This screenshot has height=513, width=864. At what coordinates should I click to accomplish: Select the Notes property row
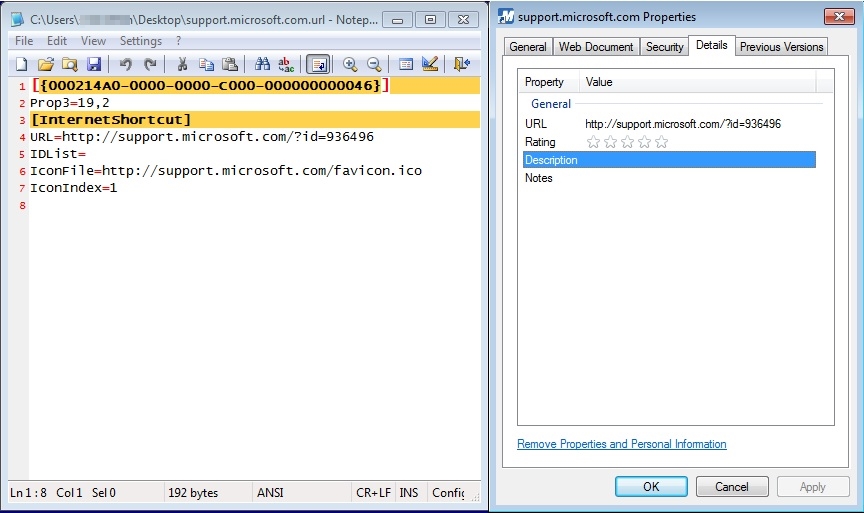[x=669, y=178]
